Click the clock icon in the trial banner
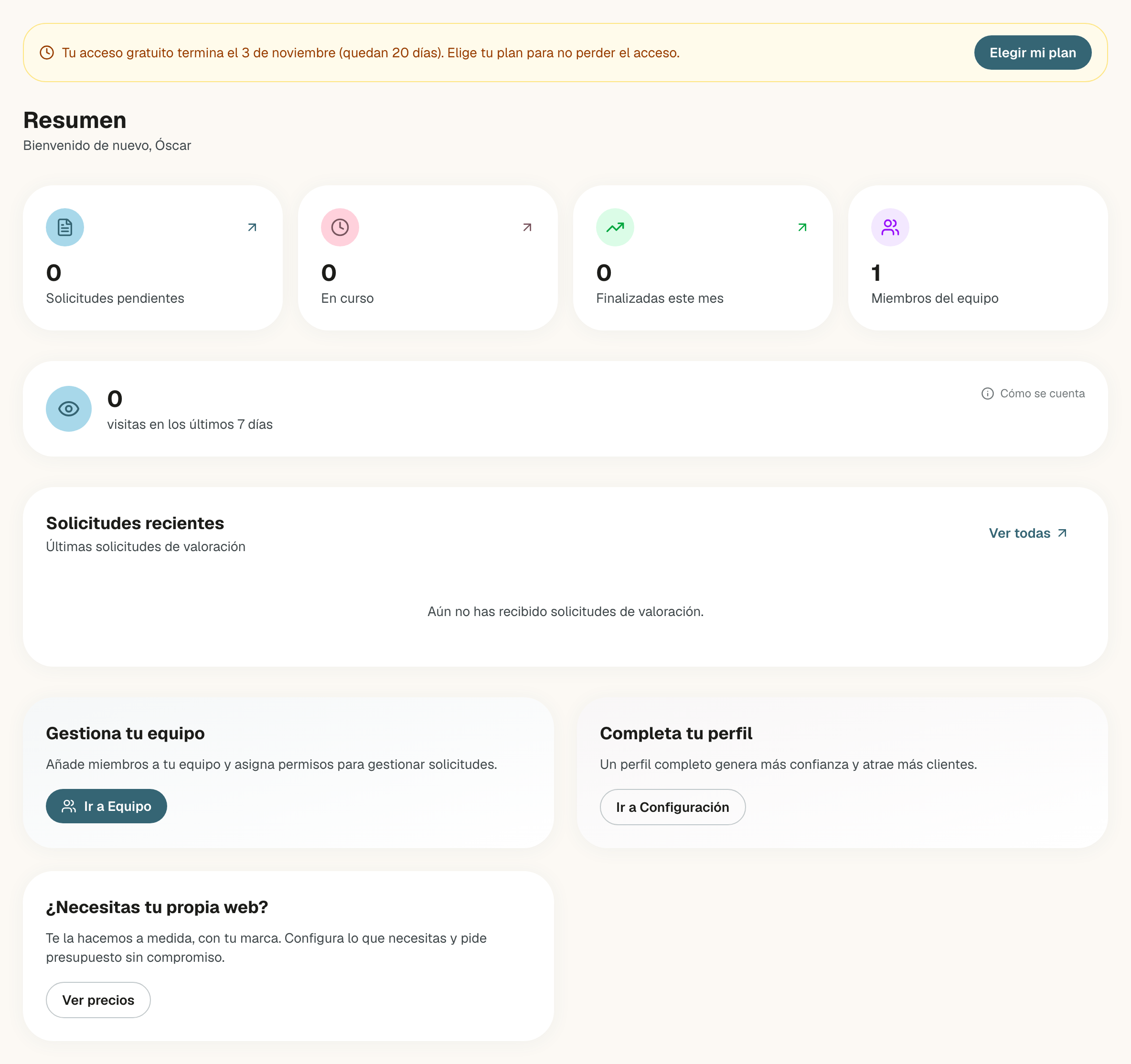 (47, 53)
